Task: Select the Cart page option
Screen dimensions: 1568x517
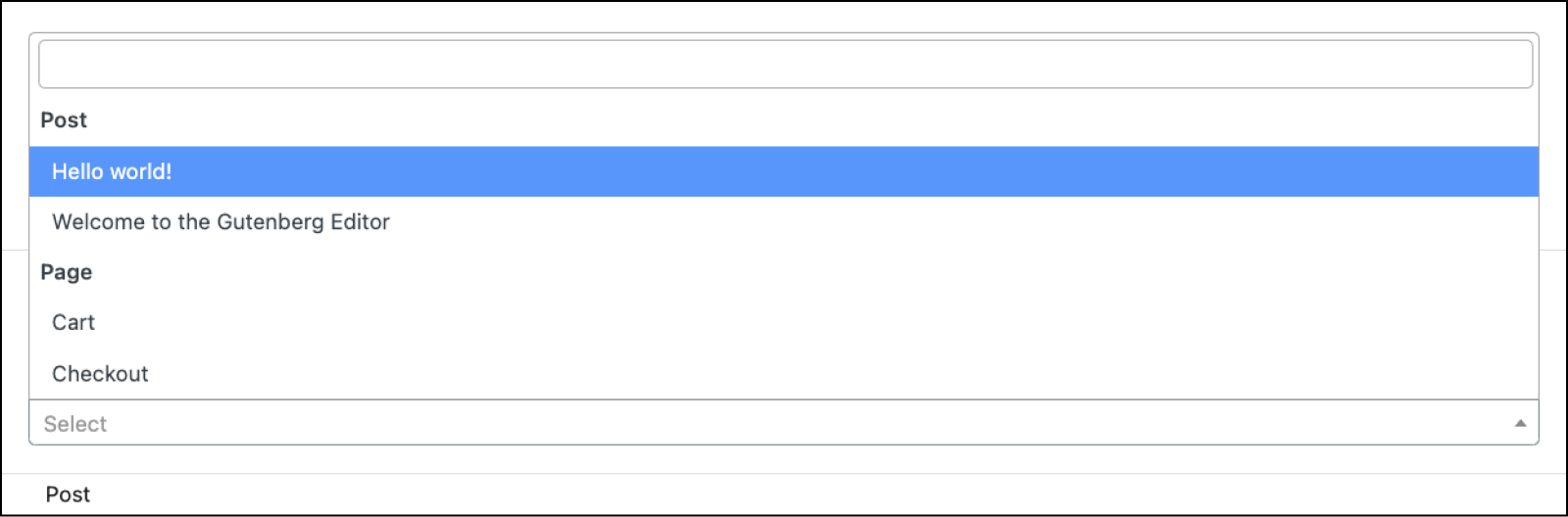Action: coord(73,323)
